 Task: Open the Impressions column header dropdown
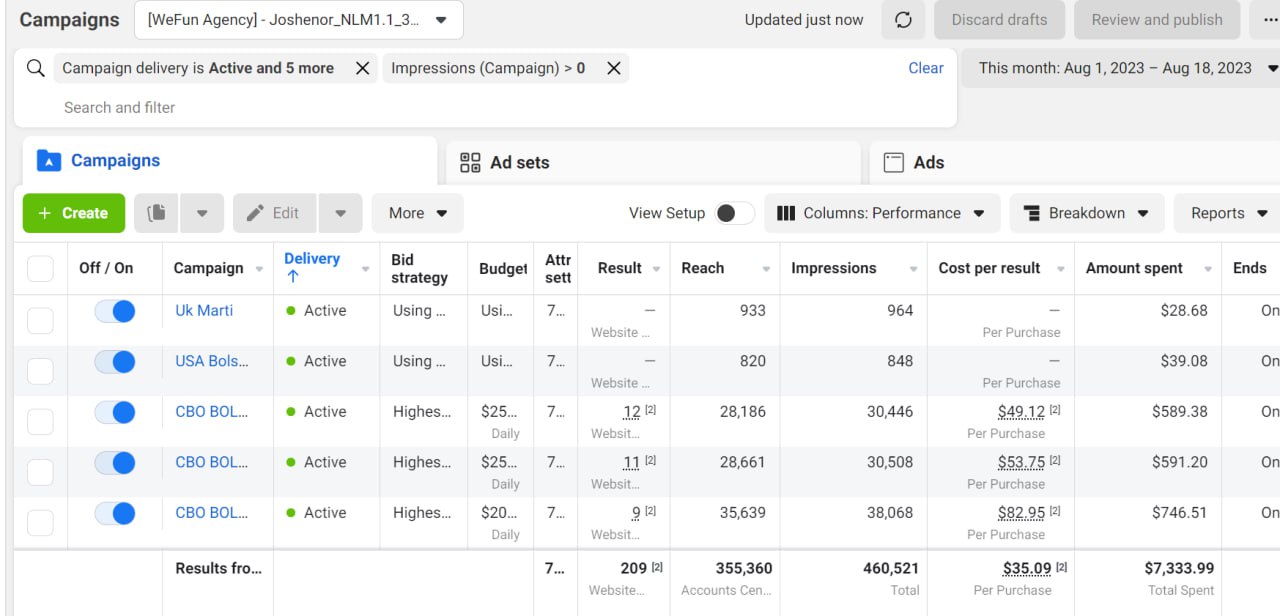[x=914, y=269]
